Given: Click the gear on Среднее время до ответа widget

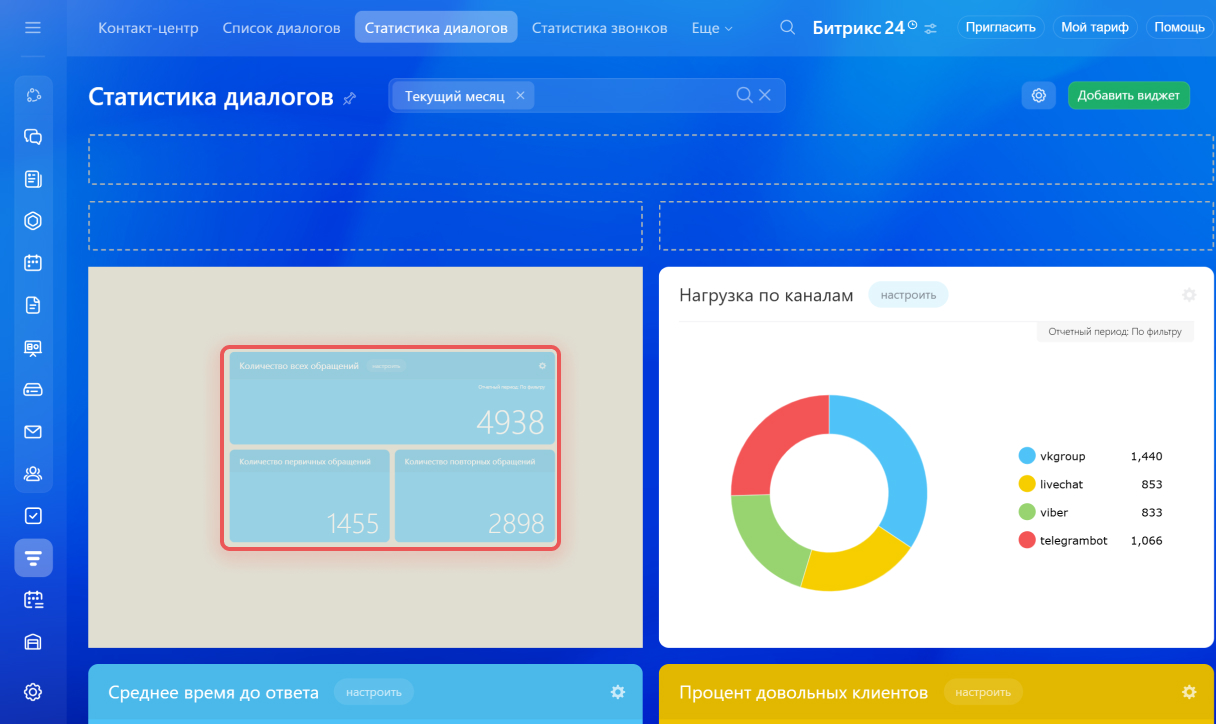Looking at the screenshot, I should coord(618,692).
